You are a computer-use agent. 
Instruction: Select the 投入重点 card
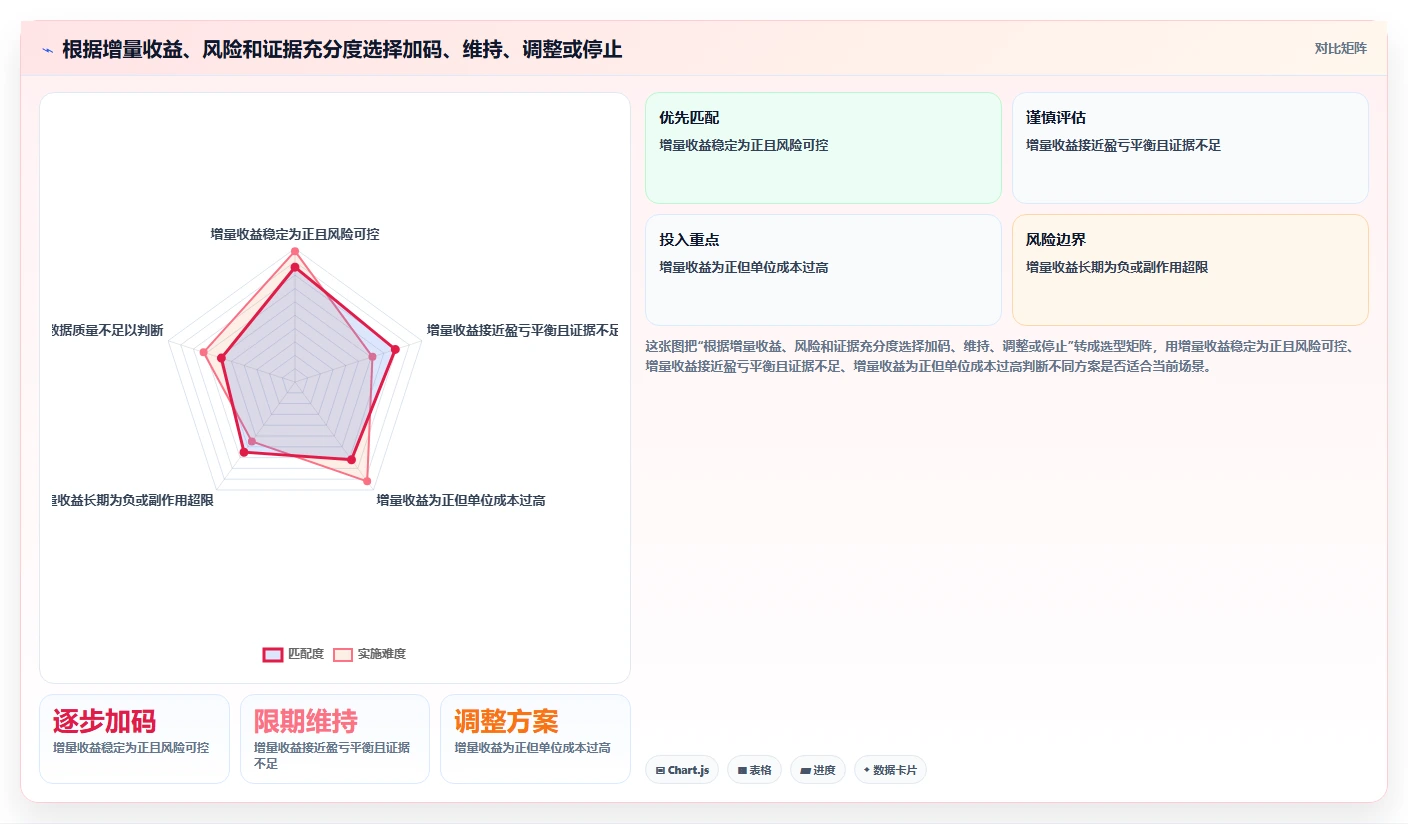[823, 270]
